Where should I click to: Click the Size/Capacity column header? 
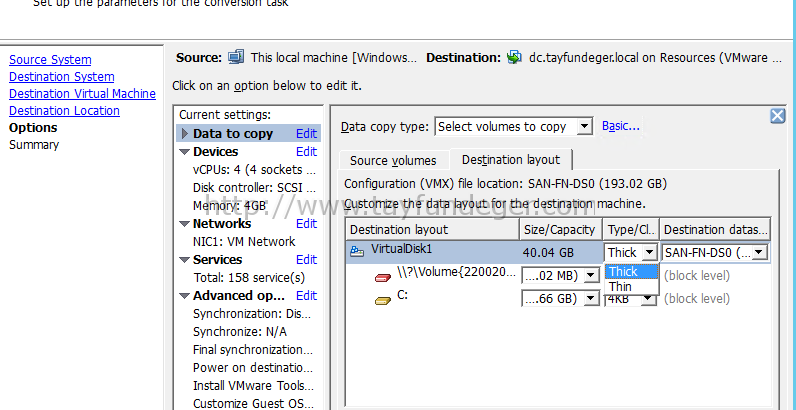(x=561, y=230)
